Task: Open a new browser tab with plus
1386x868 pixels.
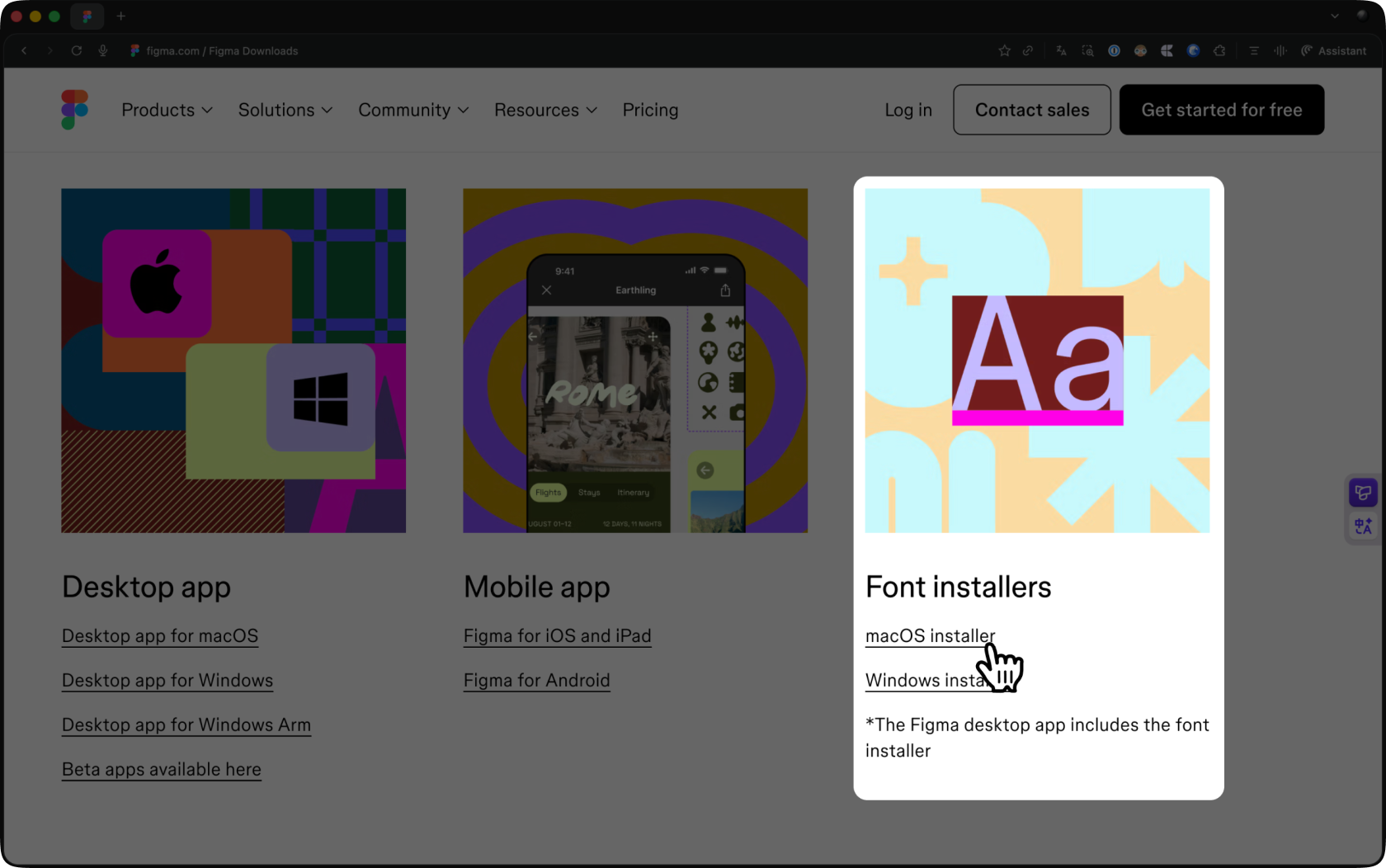Action: pos(121,17)
